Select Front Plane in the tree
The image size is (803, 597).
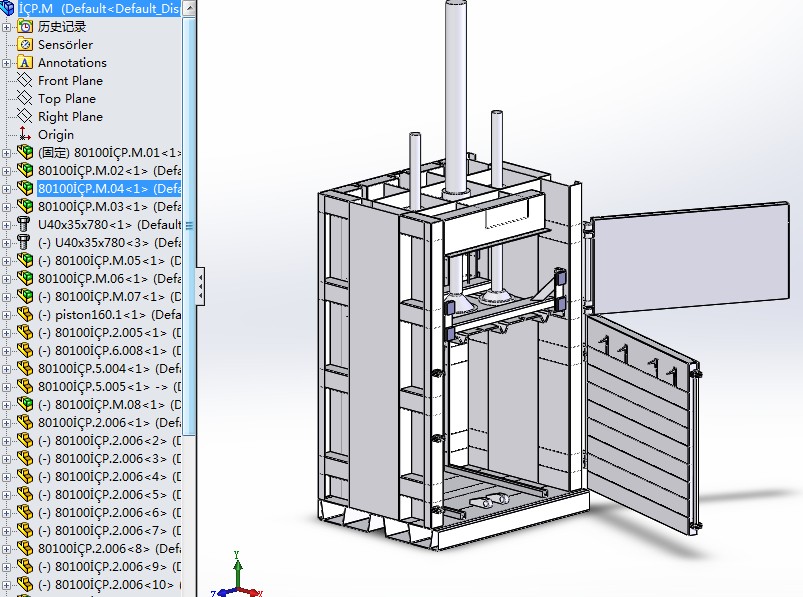(70, 80)
